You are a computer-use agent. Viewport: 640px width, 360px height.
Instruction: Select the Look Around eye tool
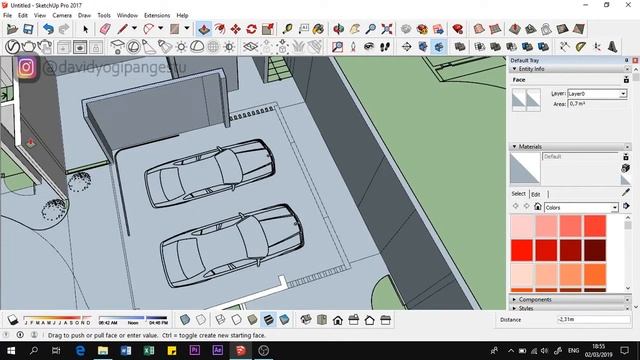(369, 47)
